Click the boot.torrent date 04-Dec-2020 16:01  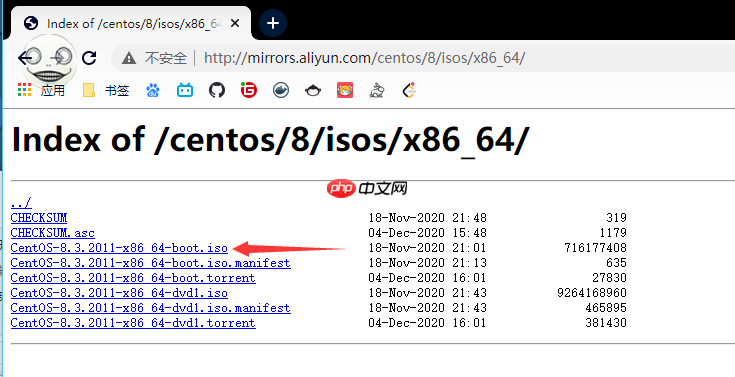428,278
